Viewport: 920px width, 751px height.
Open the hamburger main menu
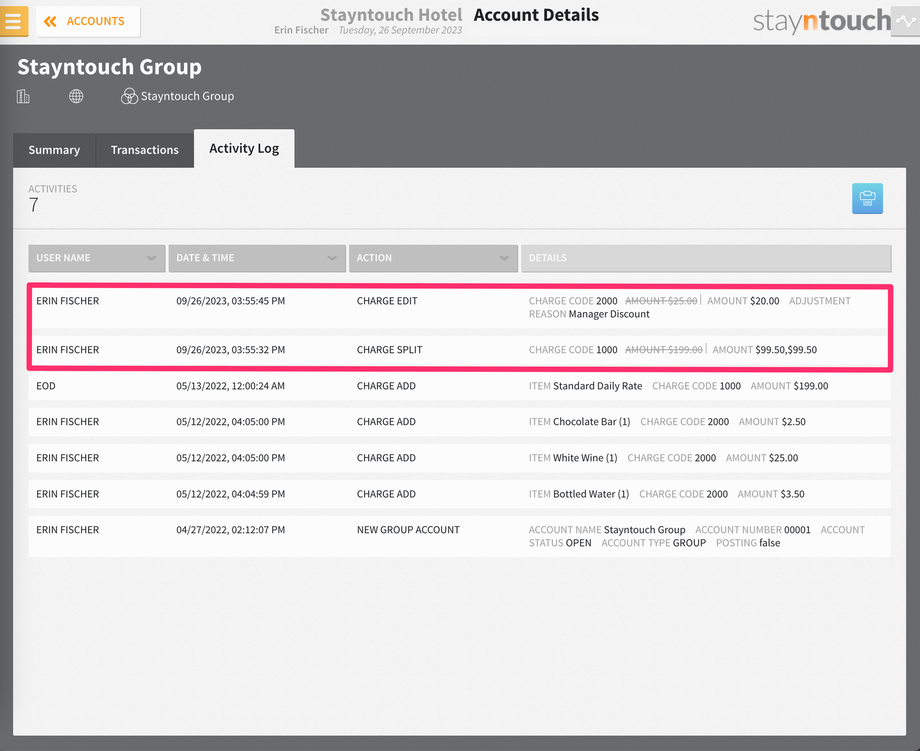click(x=13, y=21)
